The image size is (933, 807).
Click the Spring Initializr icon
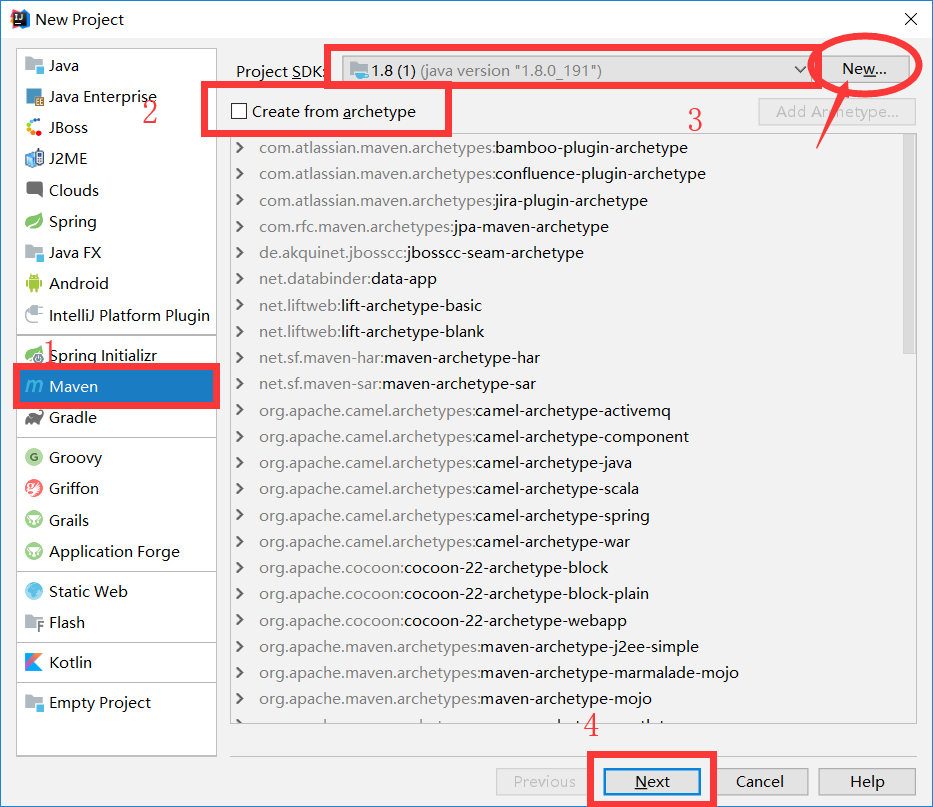pyautogui.click(x=34, y=355)
